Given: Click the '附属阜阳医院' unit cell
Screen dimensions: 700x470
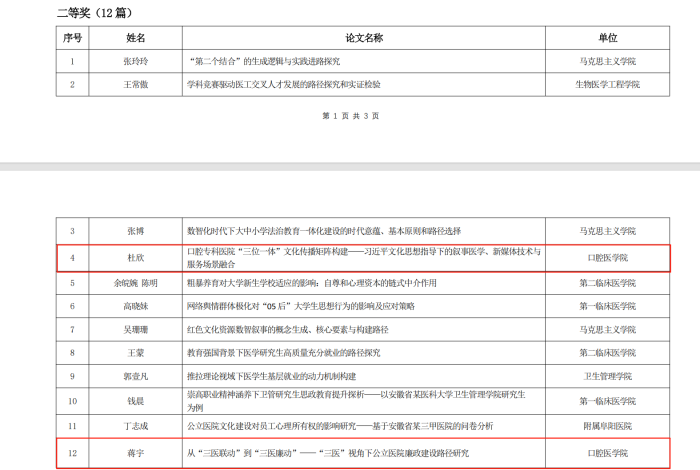Looking at the screenshot, I should (x=607, y=426).
